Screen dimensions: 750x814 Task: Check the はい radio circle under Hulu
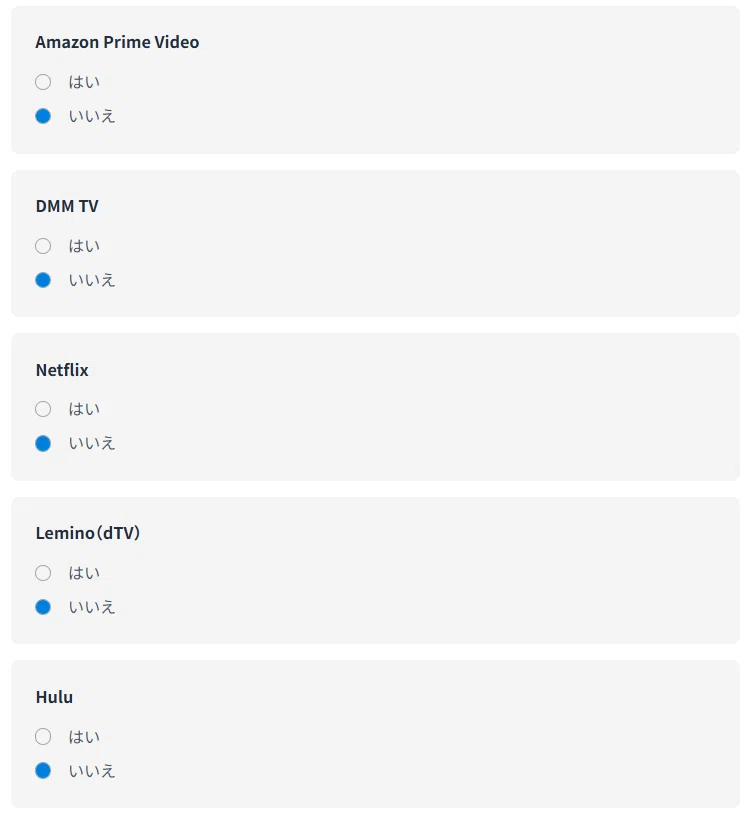[x=43, y=736]
